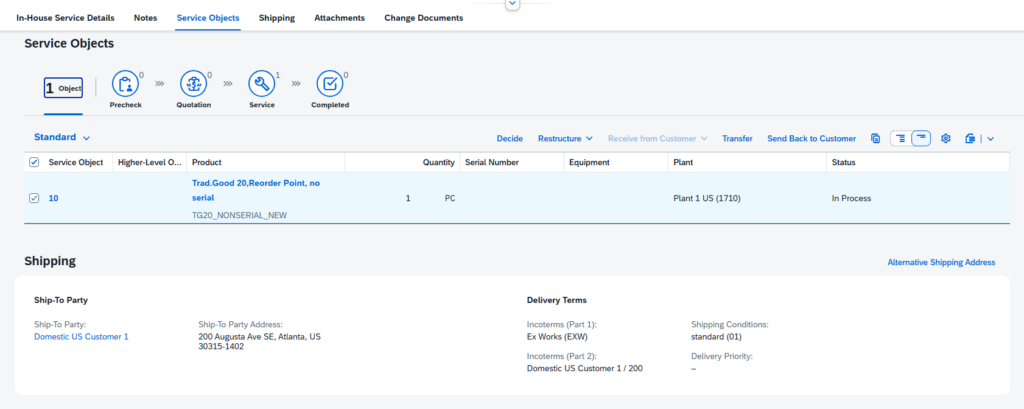Click the Send Back to Customer button
Image resolution: width=1024 pixels, height=409 pixels.
coord(811,138)
